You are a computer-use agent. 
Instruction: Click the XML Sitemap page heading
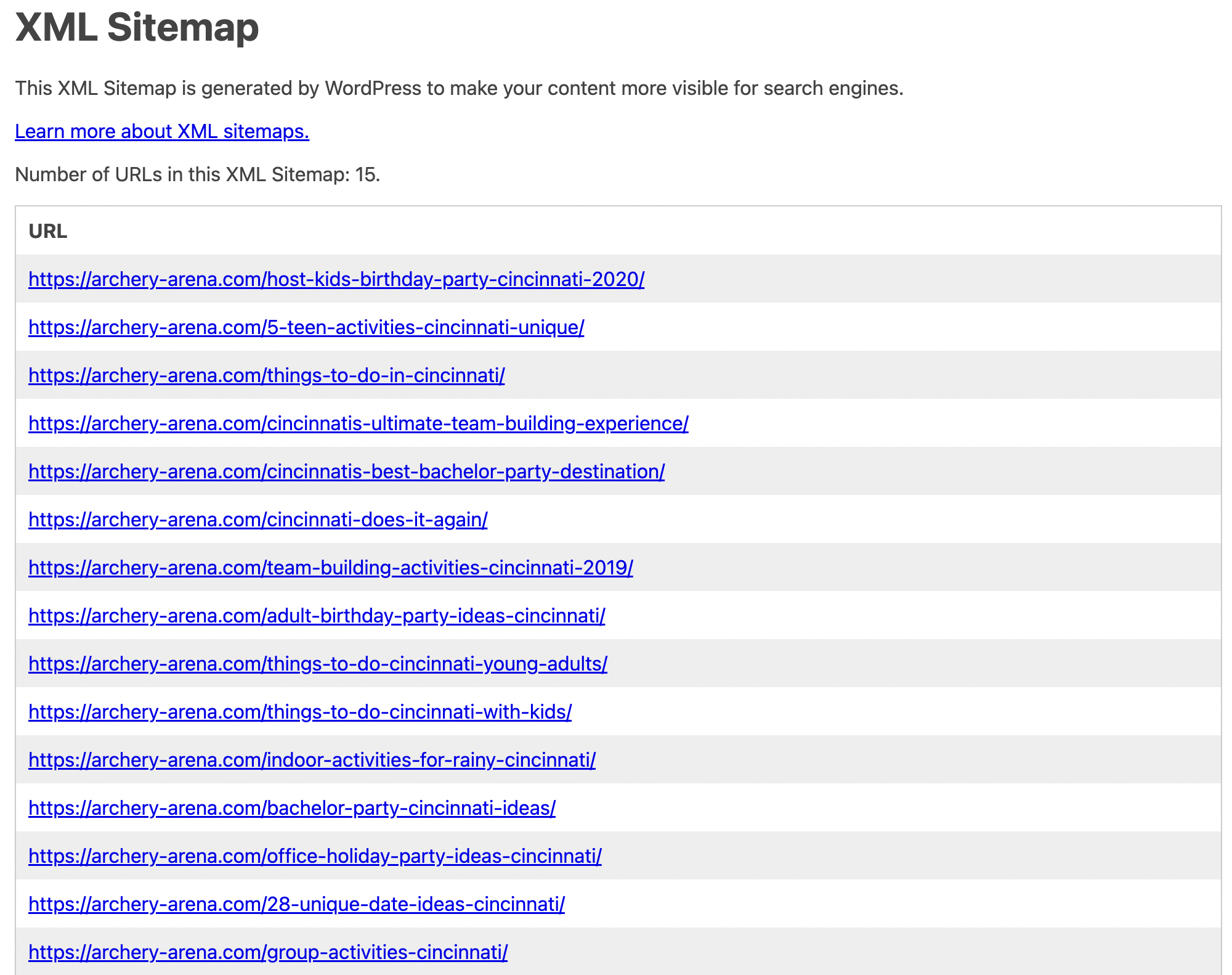tap(137, 28)
